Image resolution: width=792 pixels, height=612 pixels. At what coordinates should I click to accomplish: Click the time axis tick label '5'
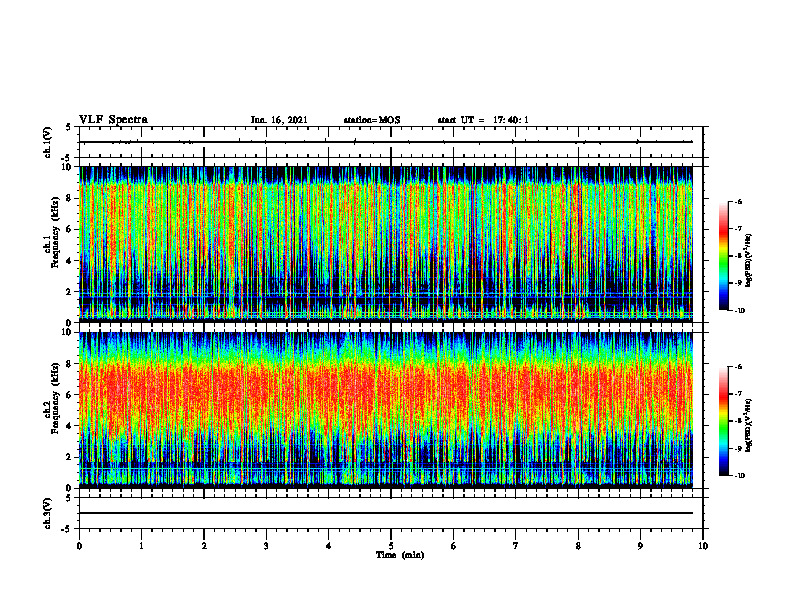pyautogui.click(x=391, y=546)
